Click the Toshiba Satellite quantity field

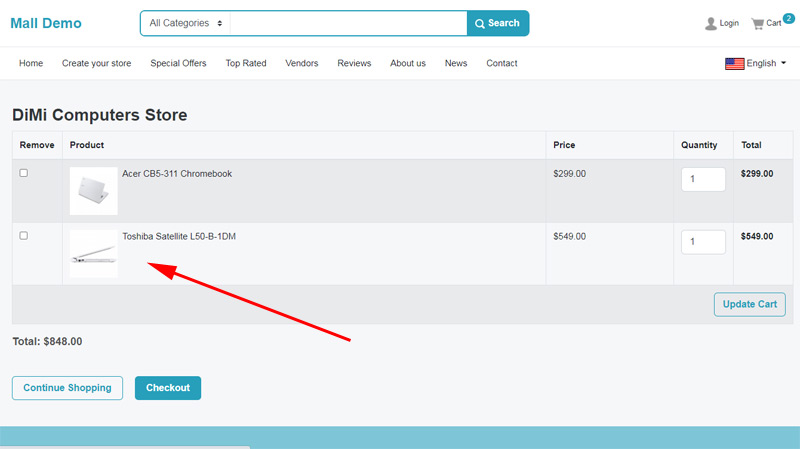(x=703, y=242)
